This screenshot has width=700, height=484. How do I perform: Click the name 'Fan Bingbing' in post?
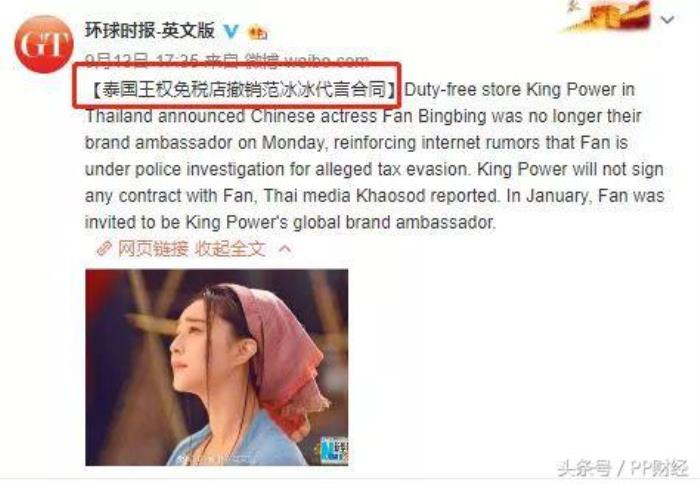click(434, 117)
